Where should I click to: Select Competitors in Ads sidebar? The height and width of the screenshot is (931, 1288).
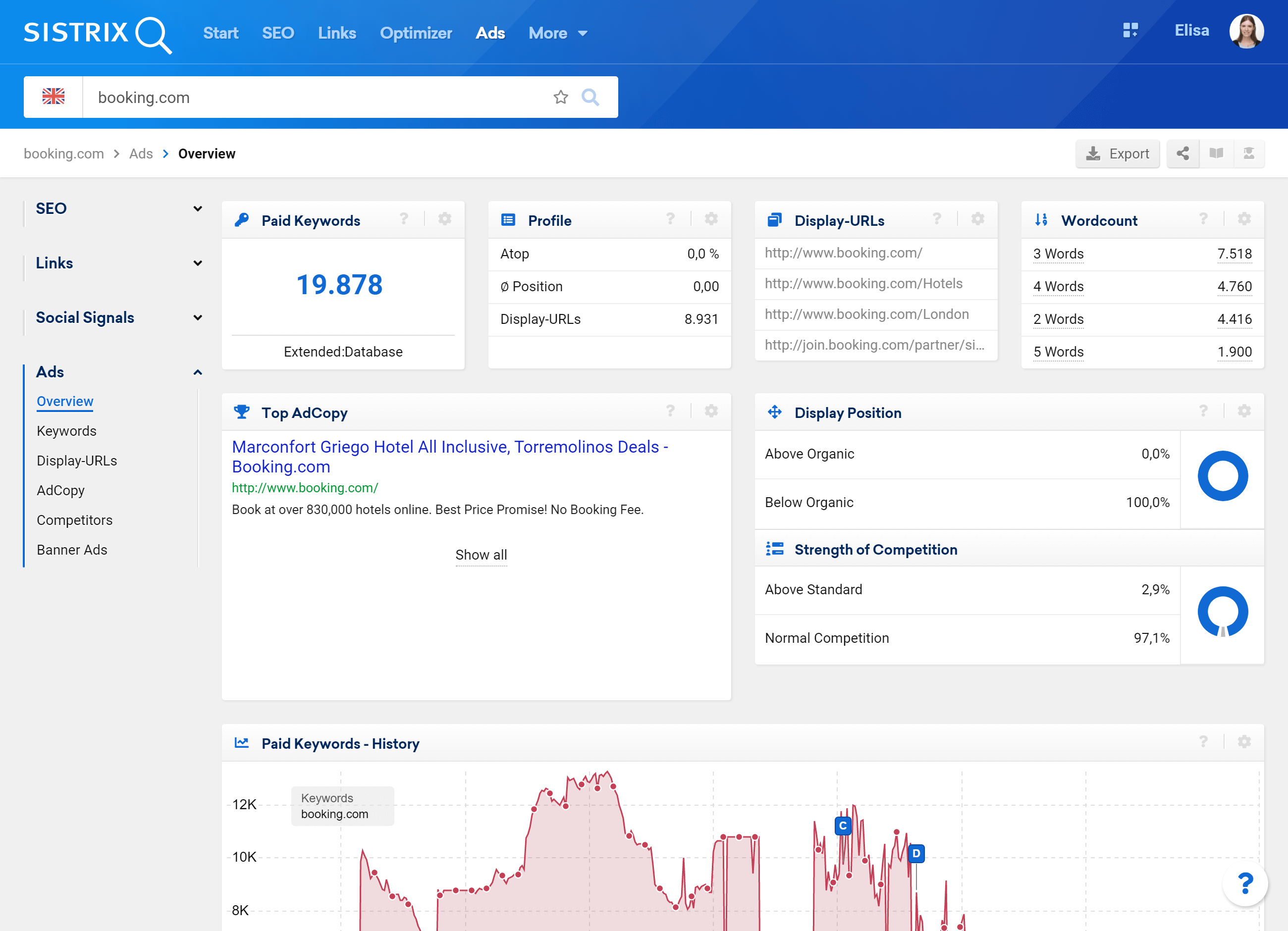(x=74, y=520)
